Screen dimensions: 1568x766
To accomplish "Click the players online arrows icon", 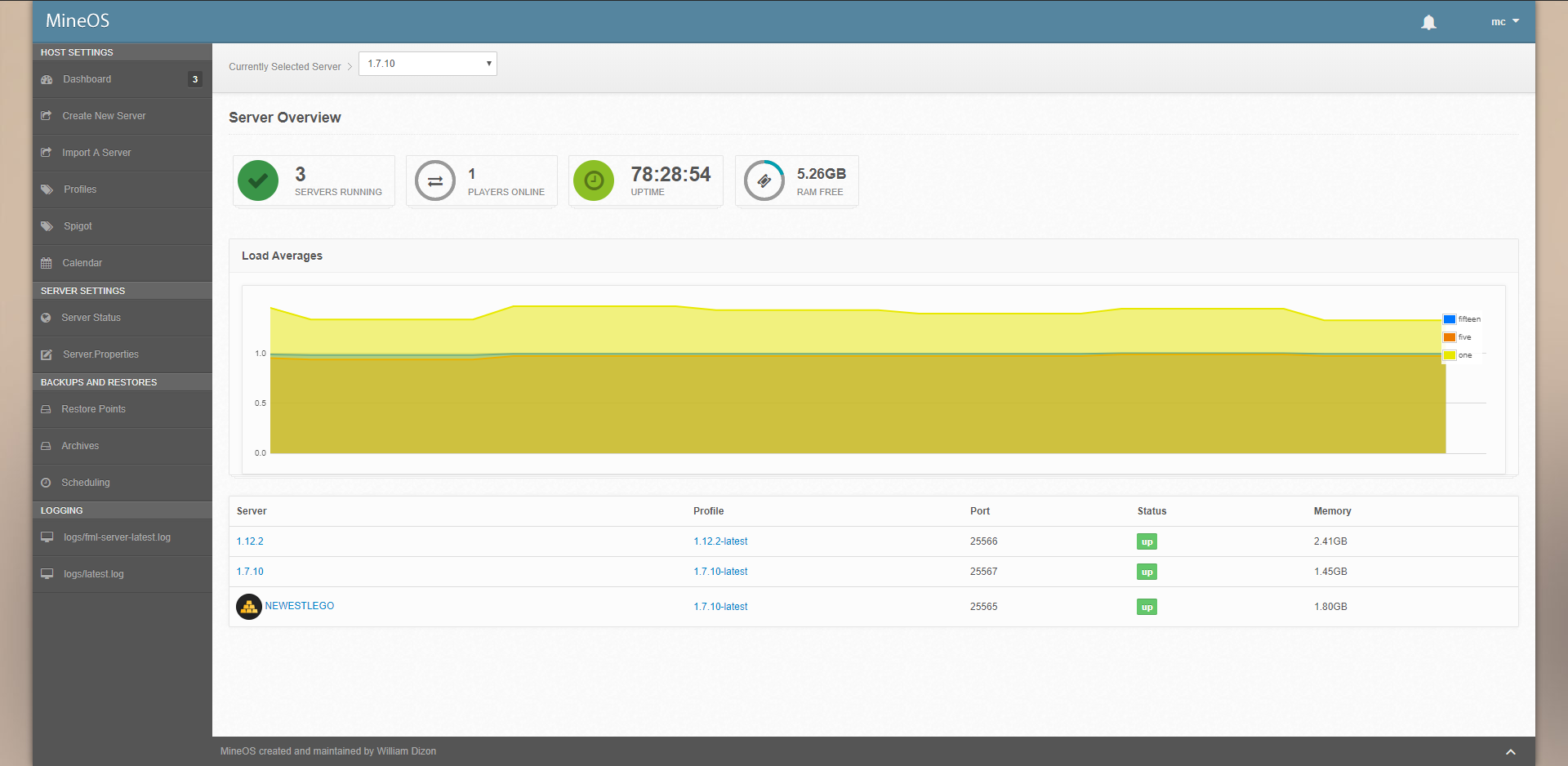I will pyautogui.click(x=435, y=180).
